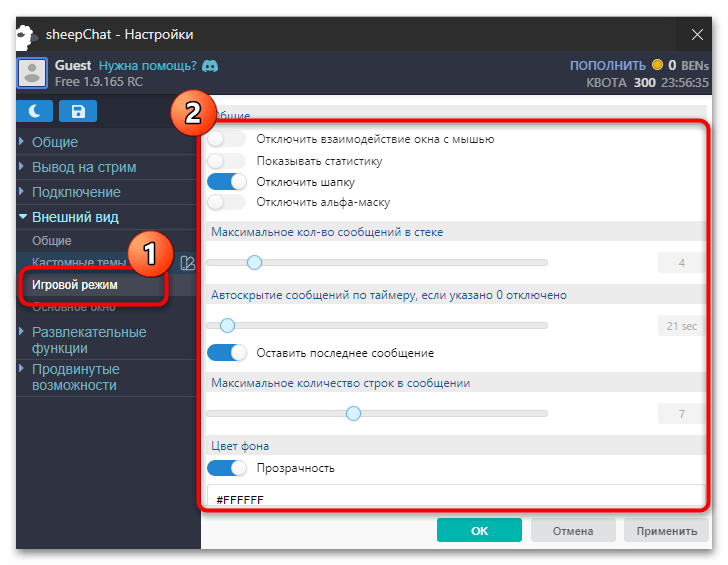Click the gold BENs coin icon
The height and width of the screenshot is (565, 728).
(x=657, y=65)
